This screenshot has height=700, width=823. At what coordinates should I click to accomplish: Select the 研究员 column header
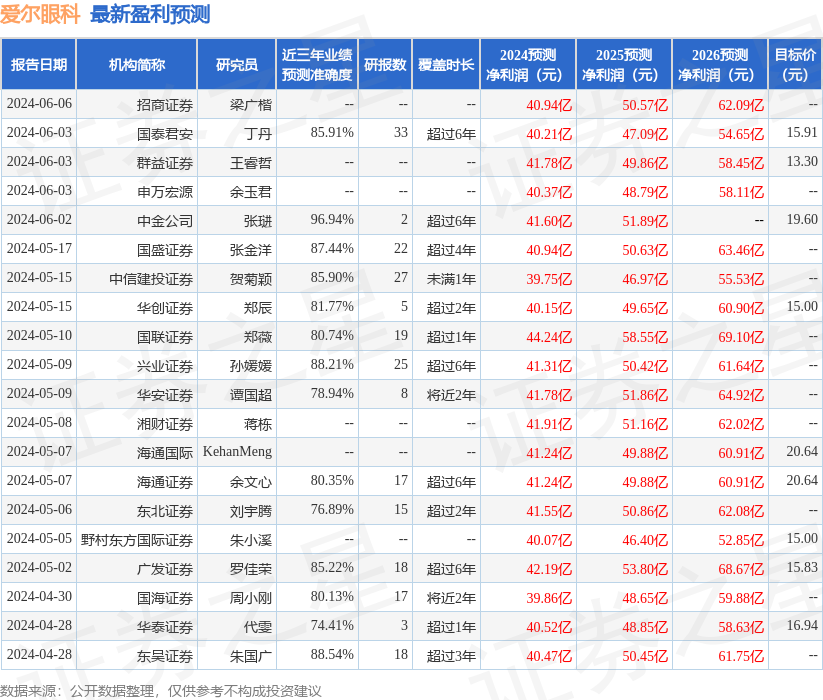point(237,65)
